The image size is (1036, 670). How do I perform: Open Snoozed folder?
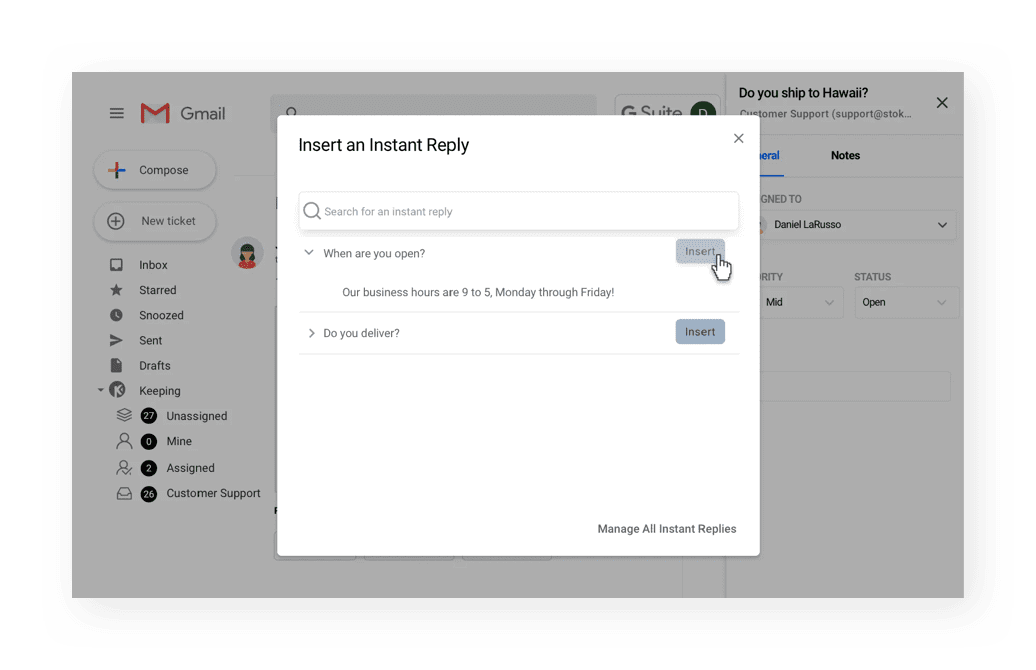click(161, 315)
